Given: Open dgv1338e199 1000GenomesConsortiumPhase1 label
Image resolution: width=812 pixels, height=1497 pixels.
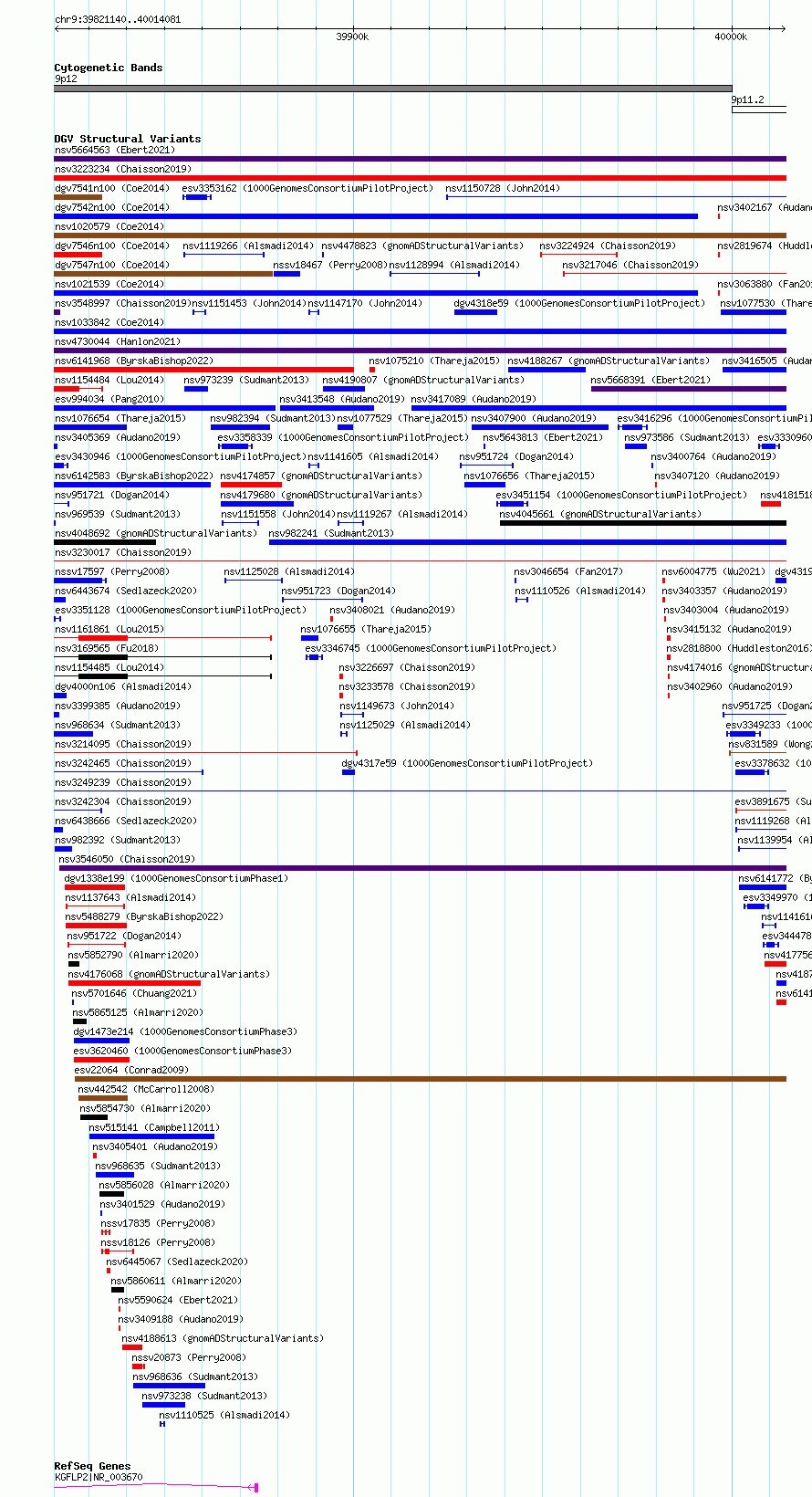Looking at the screenshot, I should click(x=176, y=878).
